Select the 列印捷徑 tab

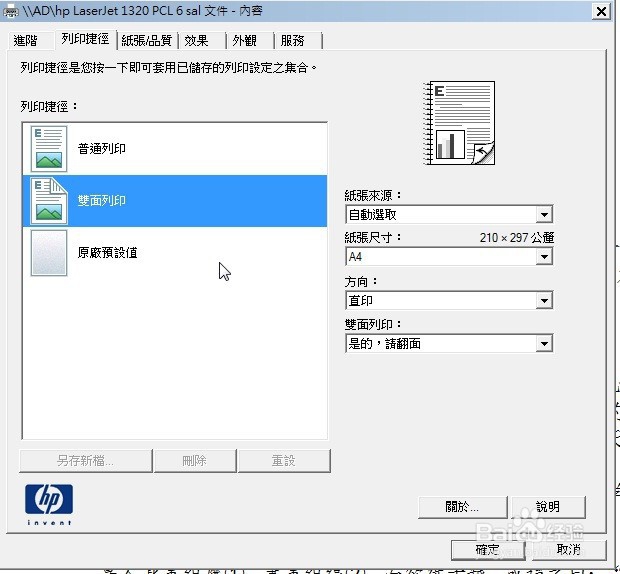click(x=85, y=39)
